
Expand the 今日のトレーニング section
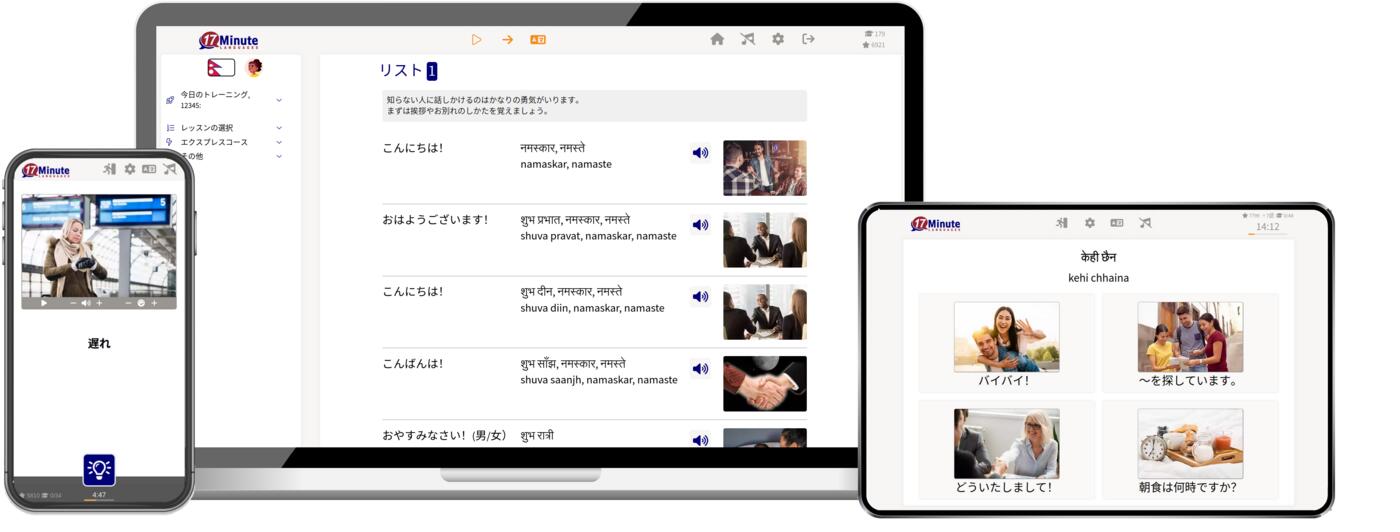[279, 100]
